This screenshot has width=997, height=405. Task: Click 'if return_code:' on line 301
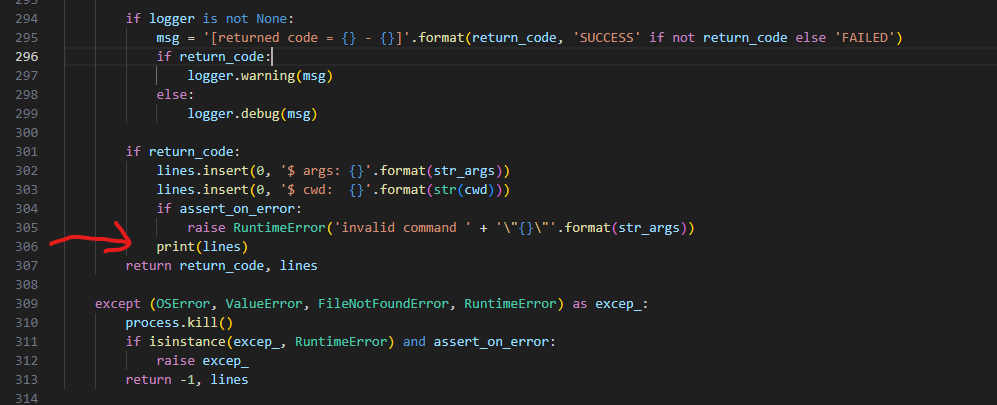(183, 153)
